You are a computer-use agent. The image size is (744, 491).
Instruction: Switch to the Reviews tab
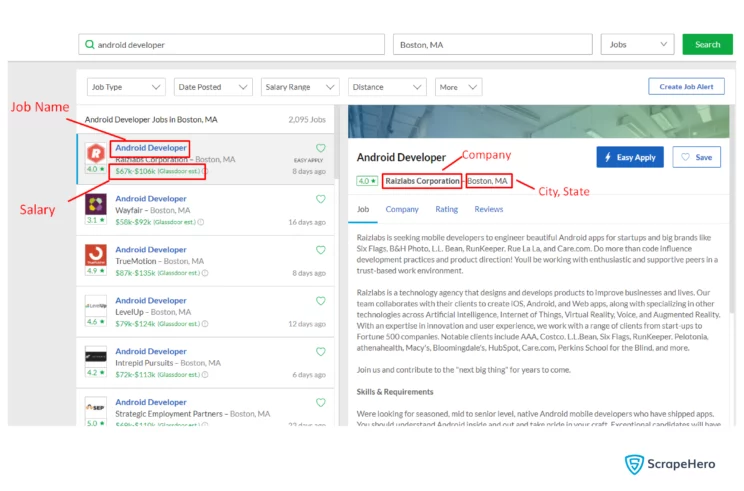489,209
